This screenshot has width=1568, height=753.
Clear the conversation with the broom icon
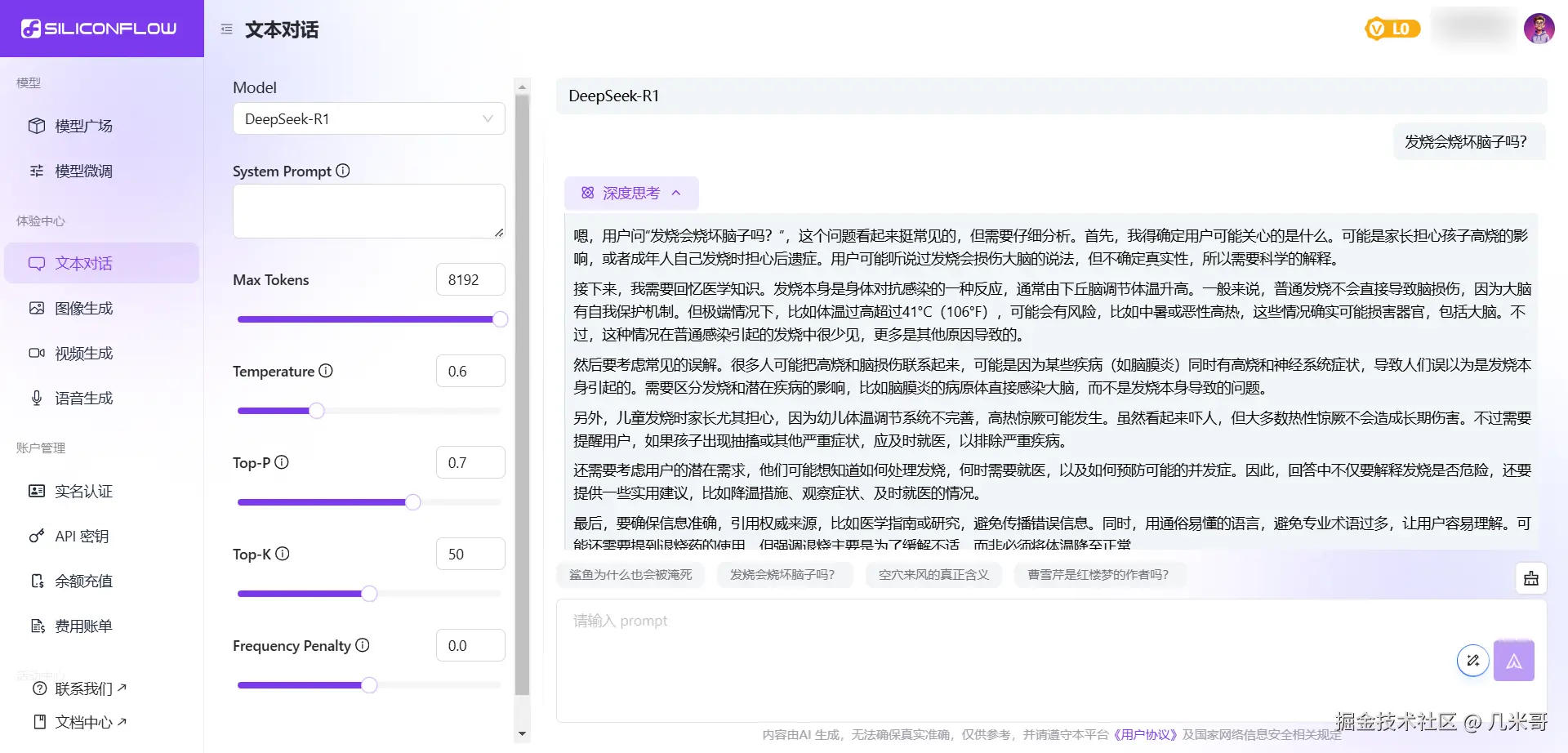point(1531,578)
